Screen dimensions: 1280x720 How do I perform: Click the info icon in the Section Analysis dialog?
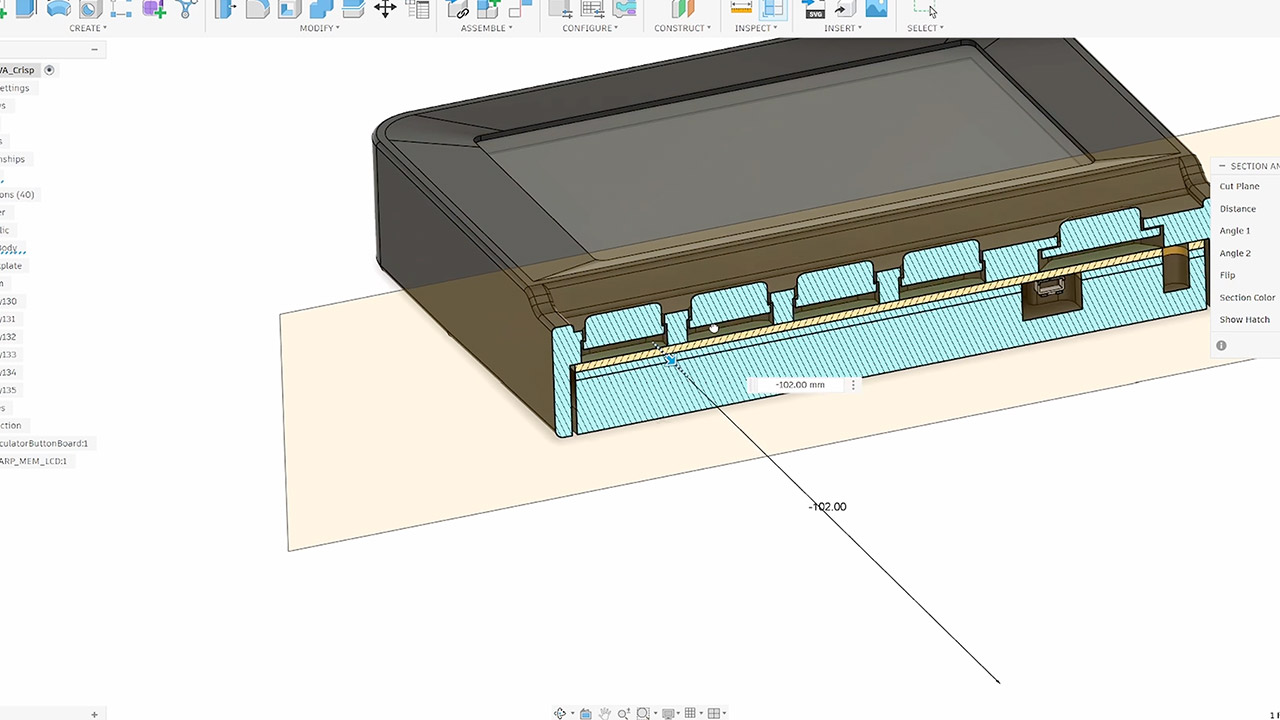[1221, 345]
